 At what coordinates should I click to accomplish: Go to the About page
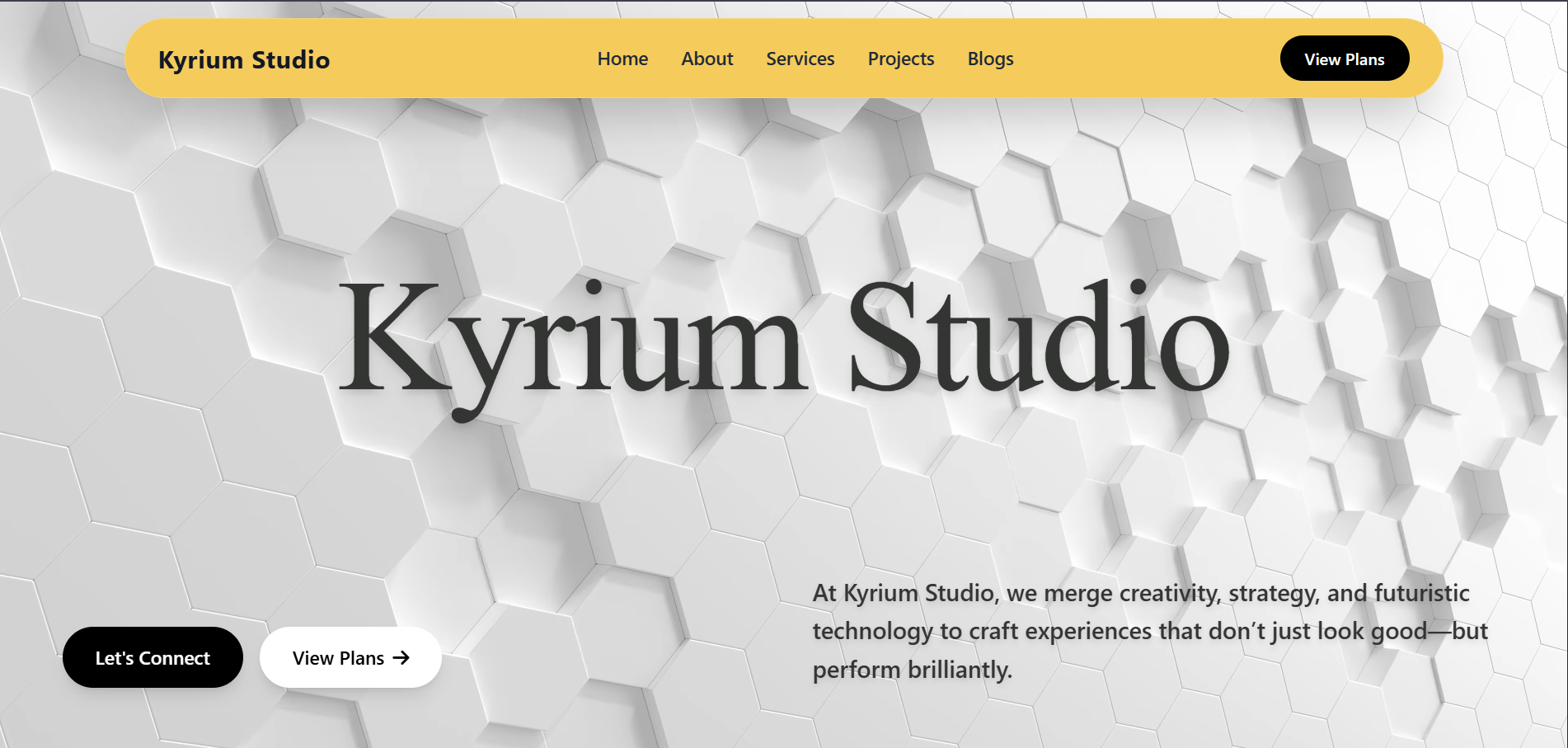(707, 59)
